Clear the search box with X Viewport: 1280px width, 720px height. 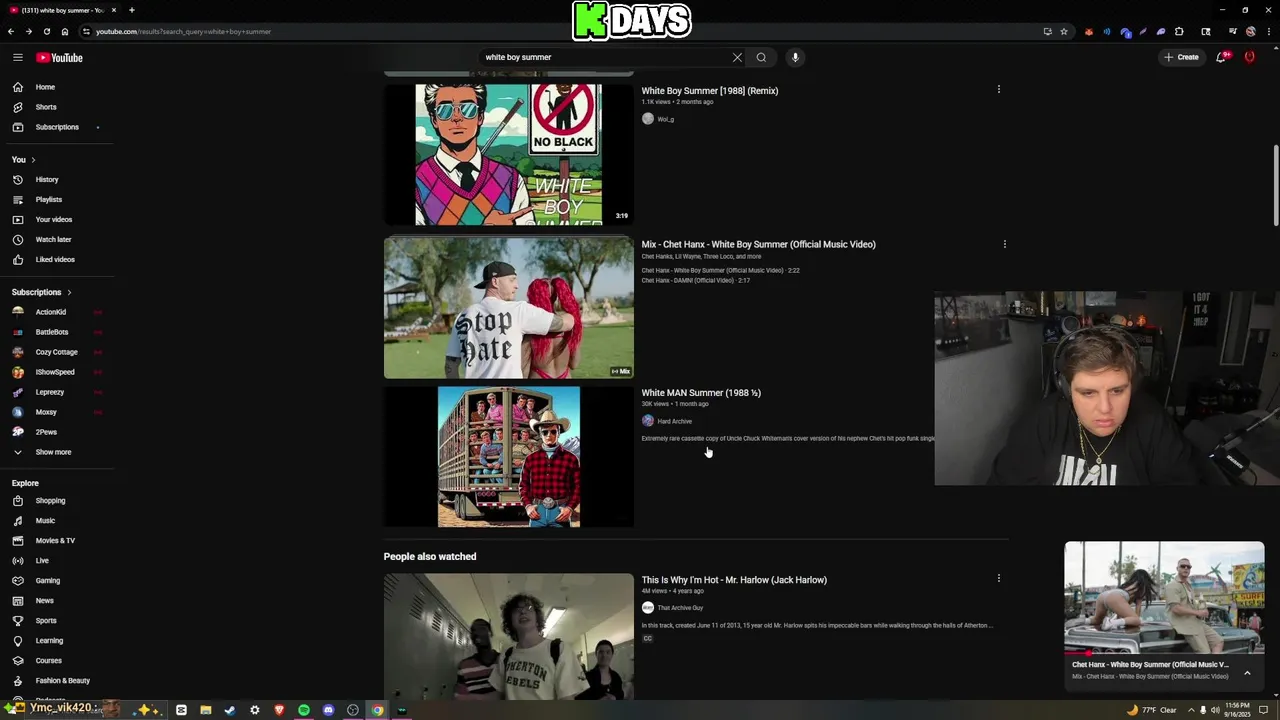[737, 57]
